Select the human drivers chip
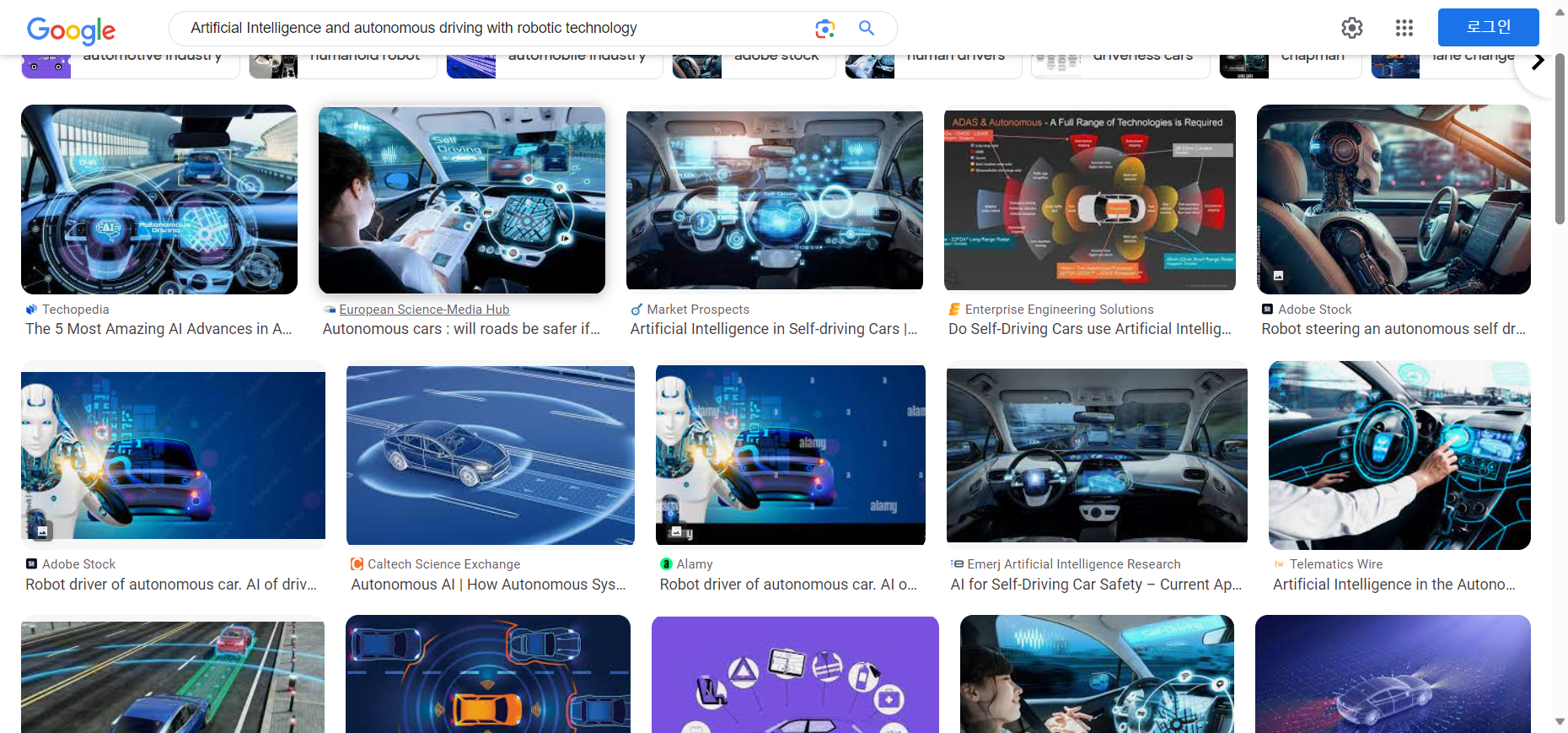1568x733 pixels. [933, 66]
